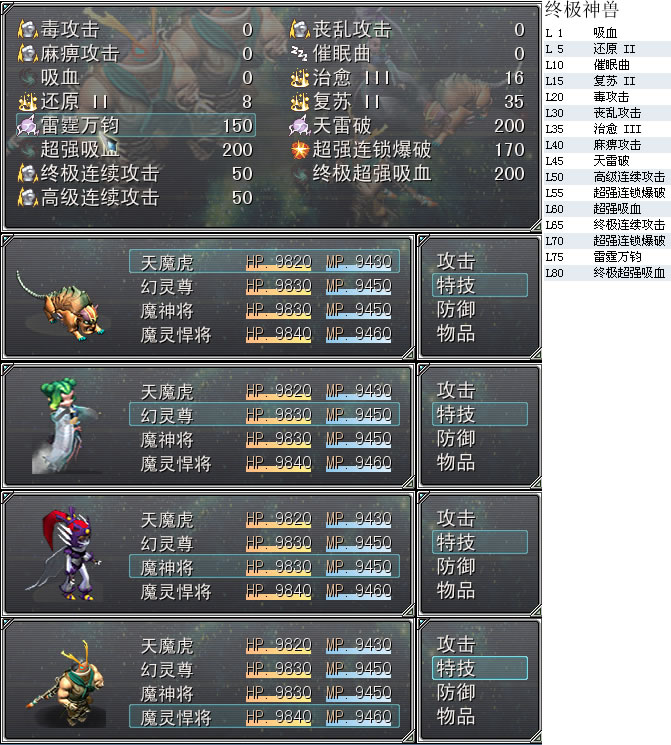Choose 物品 in the last battle menu

[456, 716]
